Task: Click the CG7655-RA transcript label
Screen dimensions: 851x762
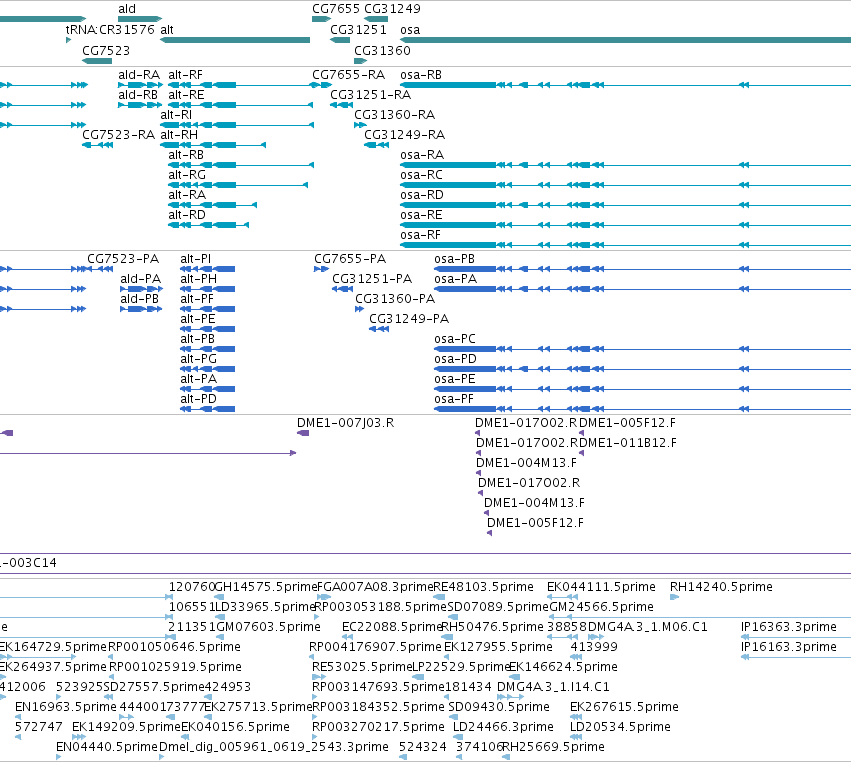Action: (348, 75)
